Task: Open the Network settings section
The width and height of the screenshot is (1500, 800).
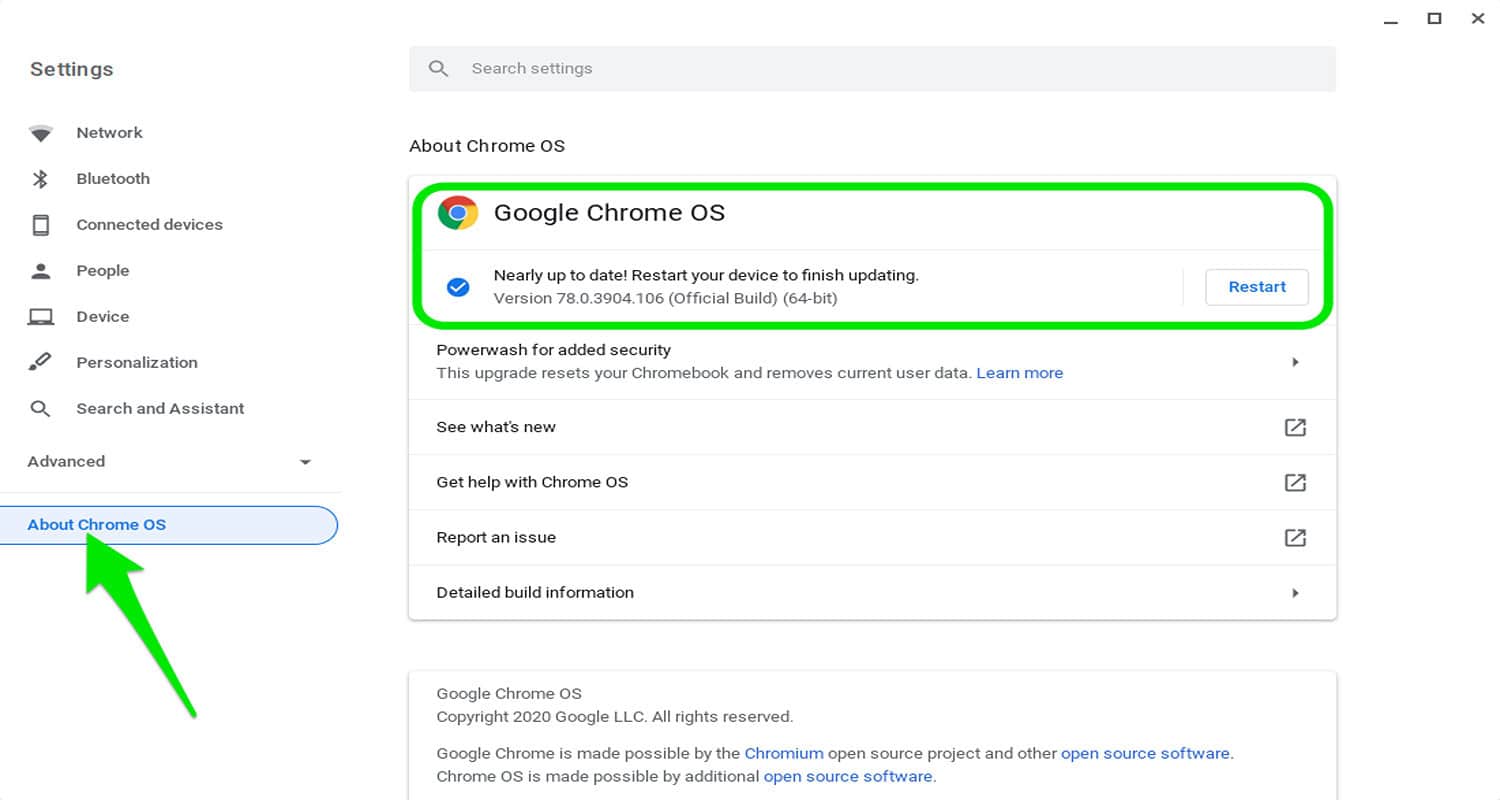Action: tap(110, 133)
